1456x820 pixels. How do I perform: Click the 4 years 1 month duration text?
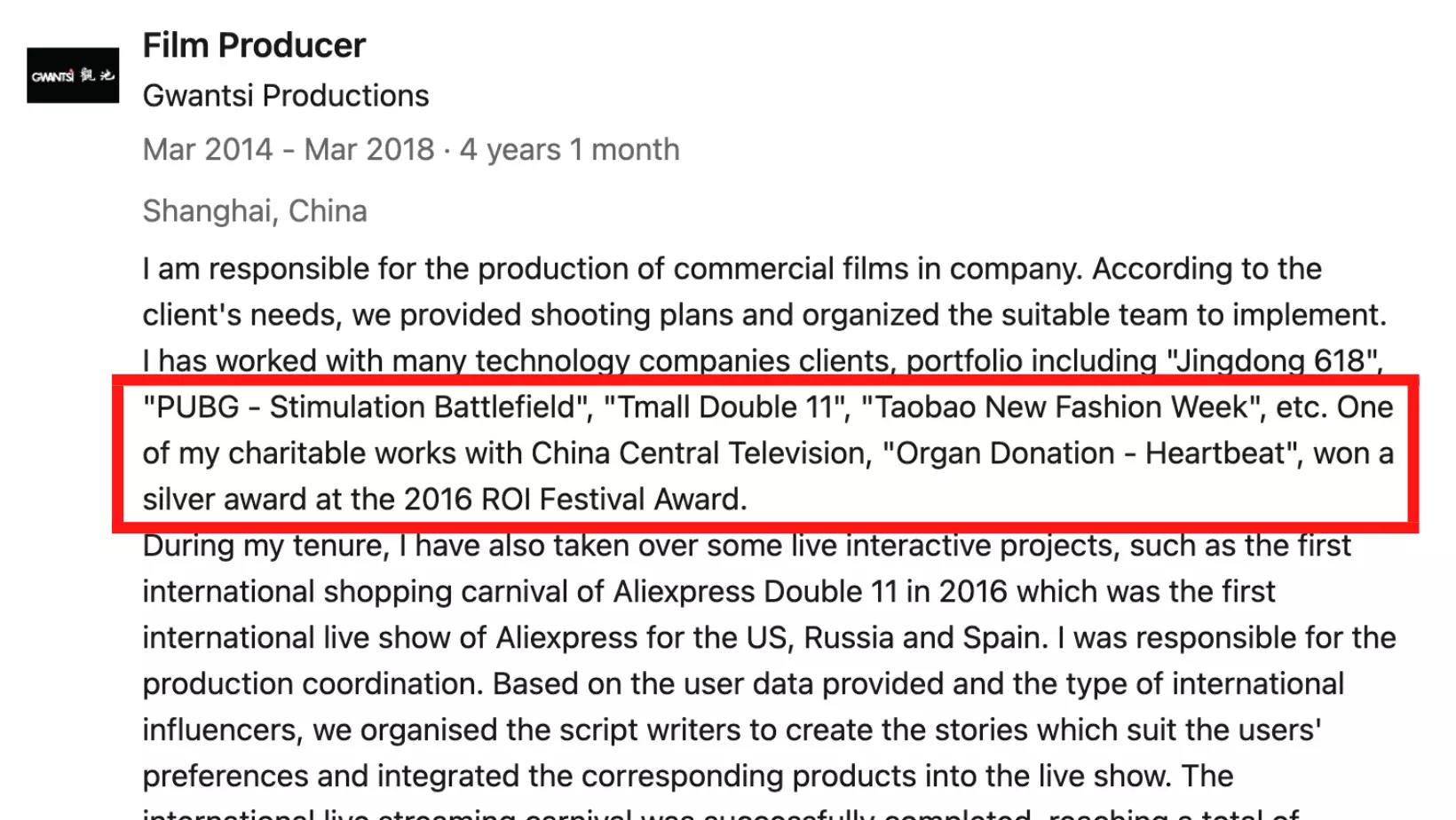click(570, 150)
